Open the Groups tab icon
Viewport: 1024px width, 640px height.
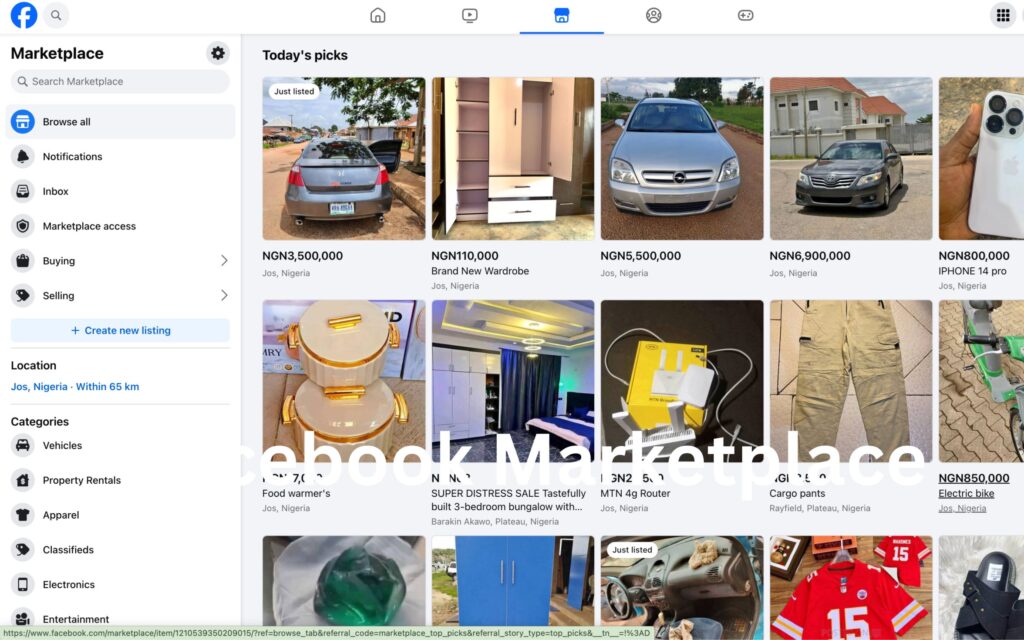coord(654,15)
